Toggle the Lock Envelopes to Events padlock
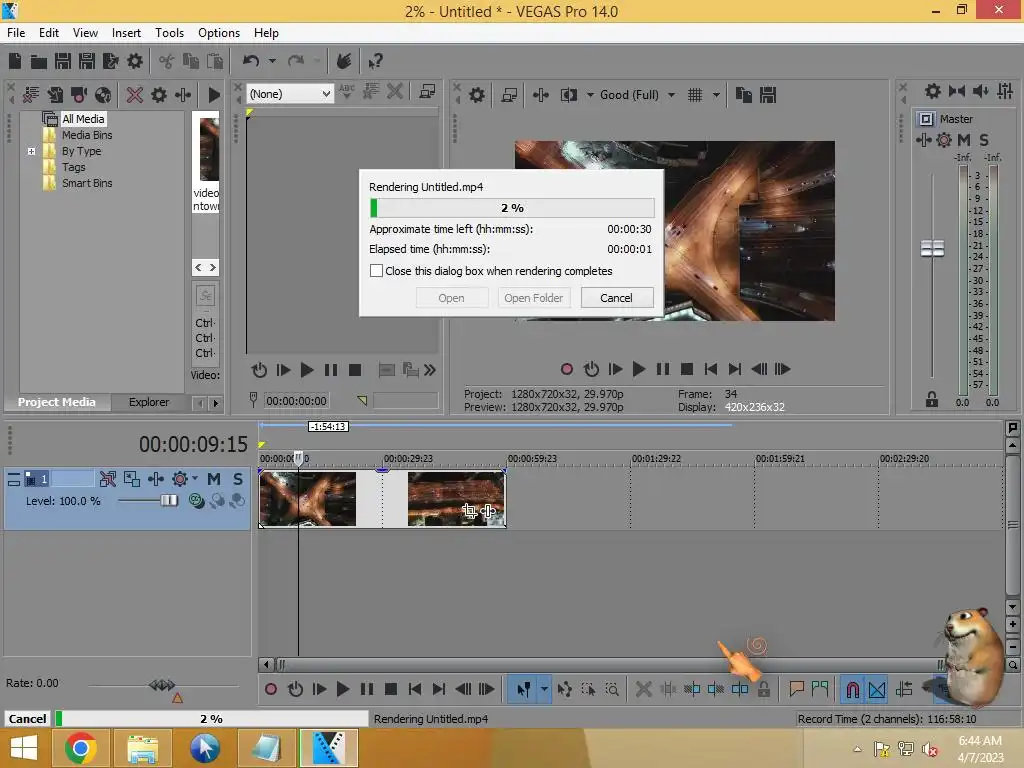 point(764,689)
